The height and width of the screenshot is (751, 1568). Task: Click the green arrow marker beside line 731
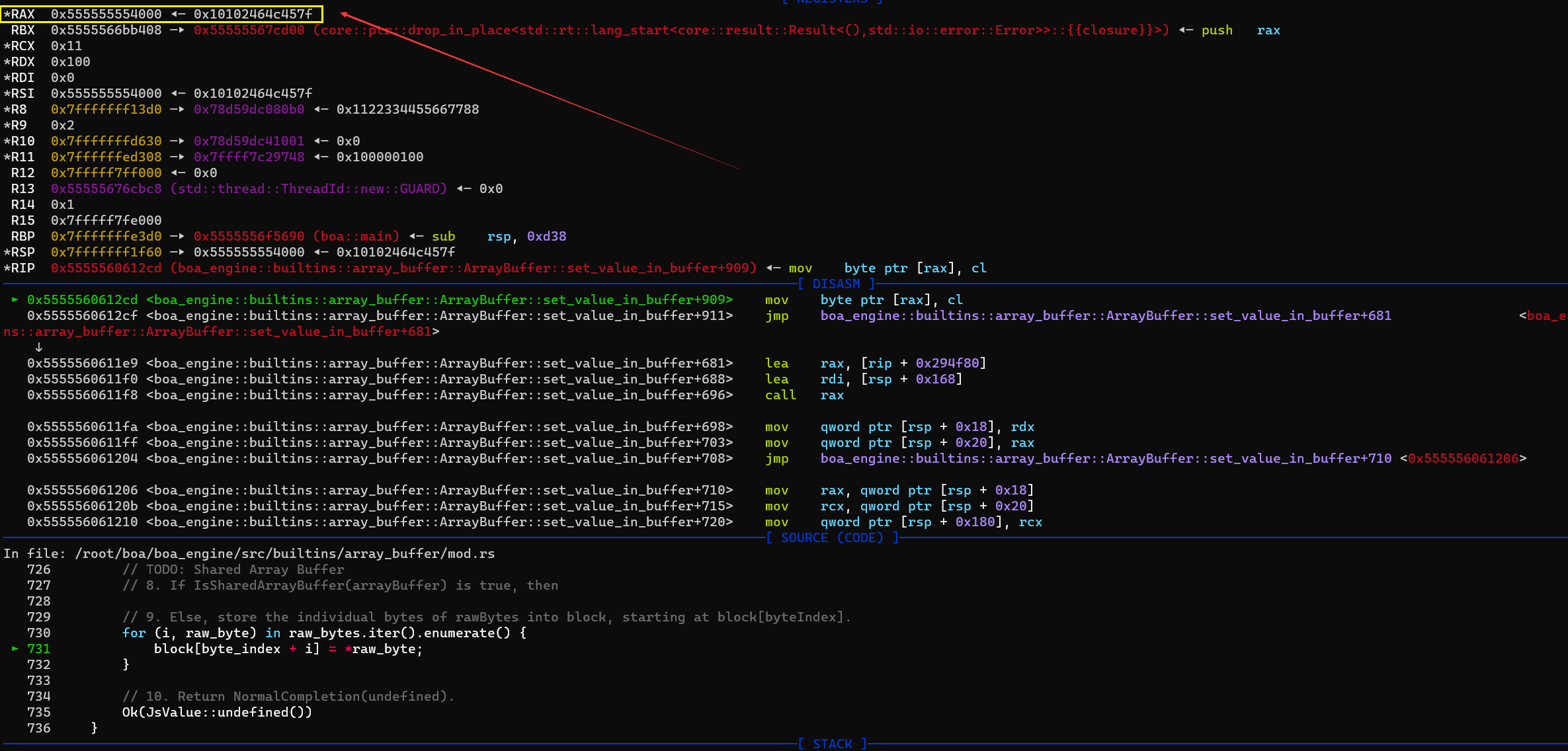[x=15, y=649]
